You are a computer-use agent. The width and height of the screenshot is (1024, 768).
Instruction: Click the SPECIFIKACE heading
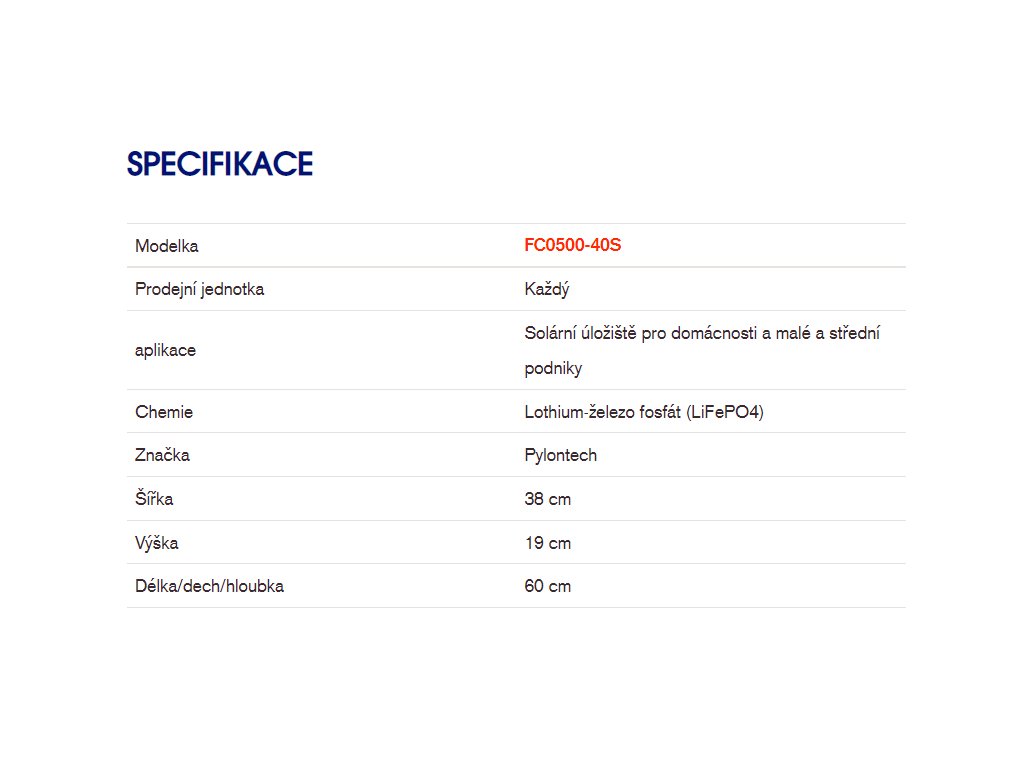tap(220, 163)
